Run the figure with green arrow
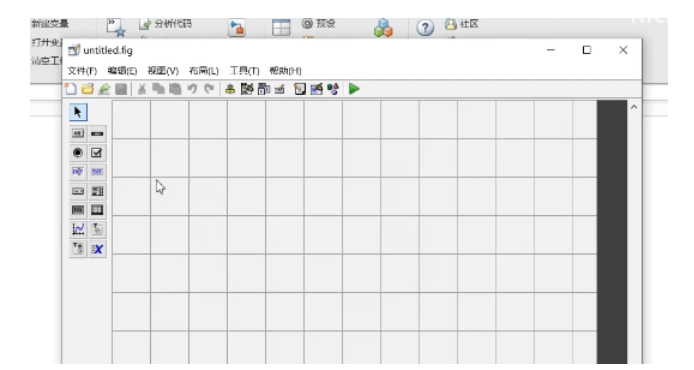The height and width of the screenshot is (370, 694). coord(354,89)
